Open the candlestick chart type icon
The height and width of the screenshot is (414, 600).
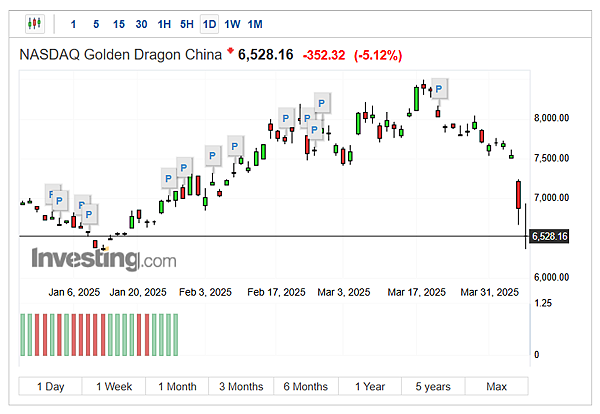[x=35, y=24]
